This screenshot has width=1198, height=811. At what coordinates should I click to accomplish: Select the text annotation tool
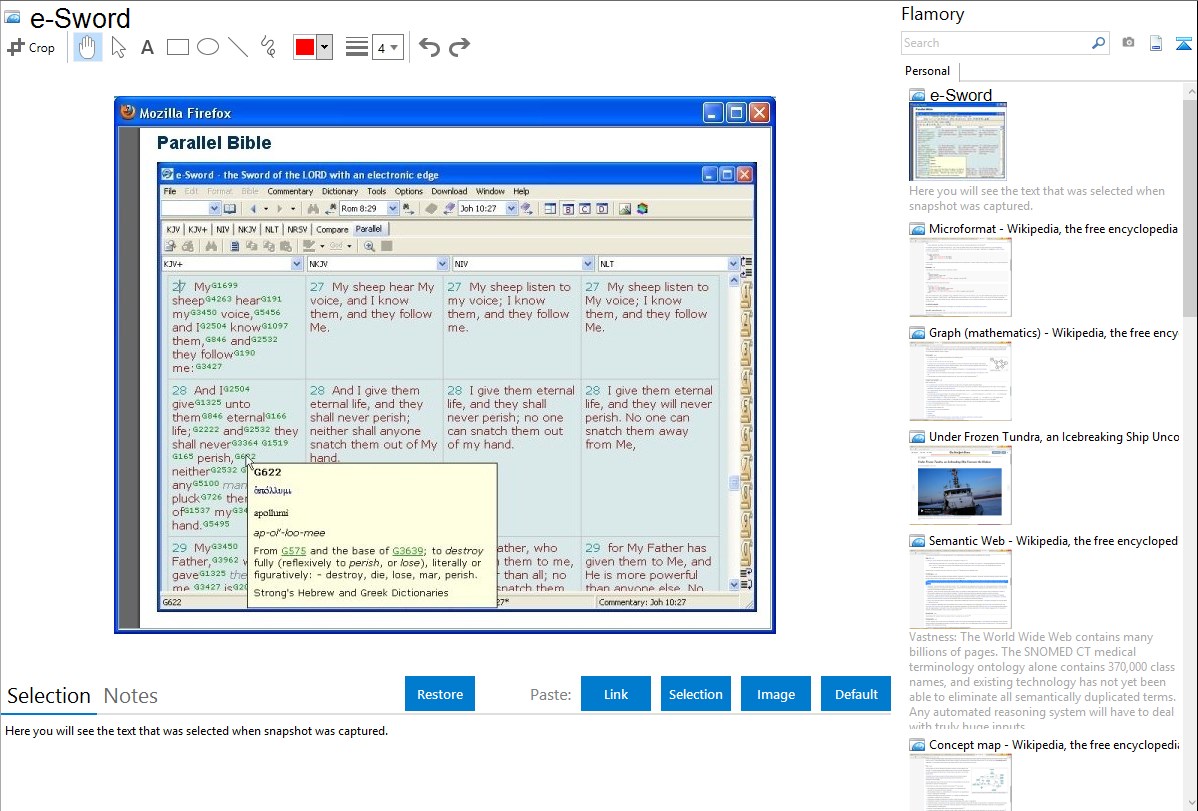point(147,47)
